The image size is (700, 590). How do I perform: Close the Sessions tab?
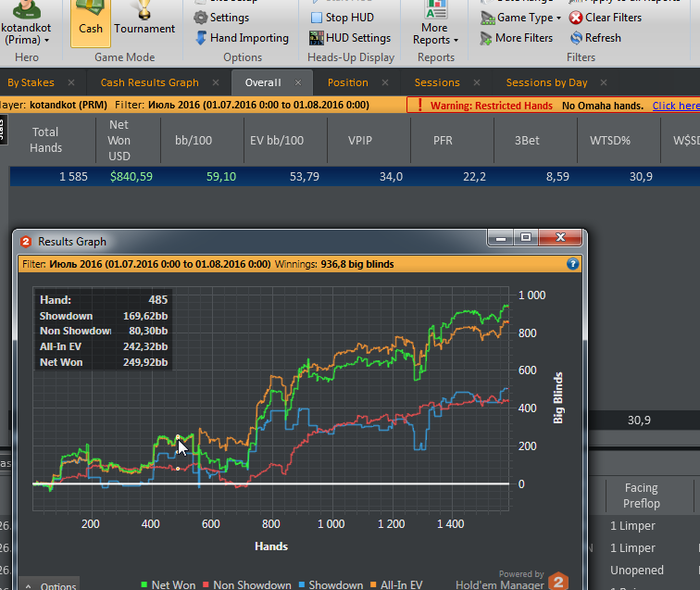coord(476,83)
